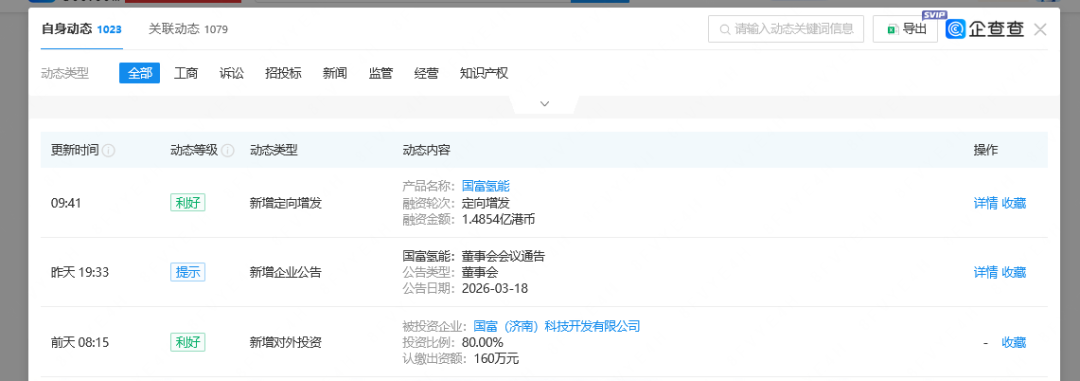This screenshot has height=381, width=1080.
Task: Select 全部 dynamic type filter
Action: tap(140, 73)
